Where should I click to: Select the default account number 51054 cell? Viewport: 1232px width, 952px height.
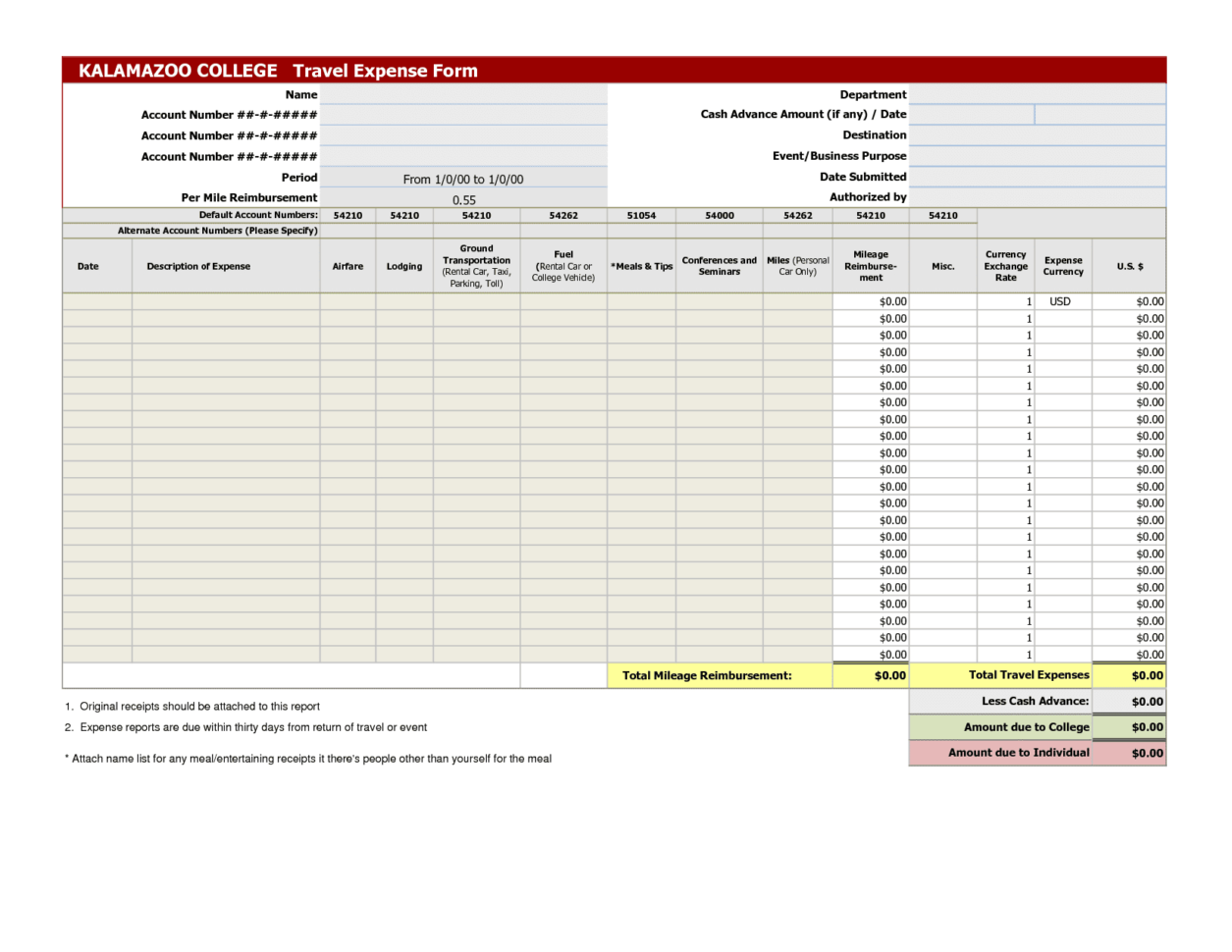click(642, 215)
